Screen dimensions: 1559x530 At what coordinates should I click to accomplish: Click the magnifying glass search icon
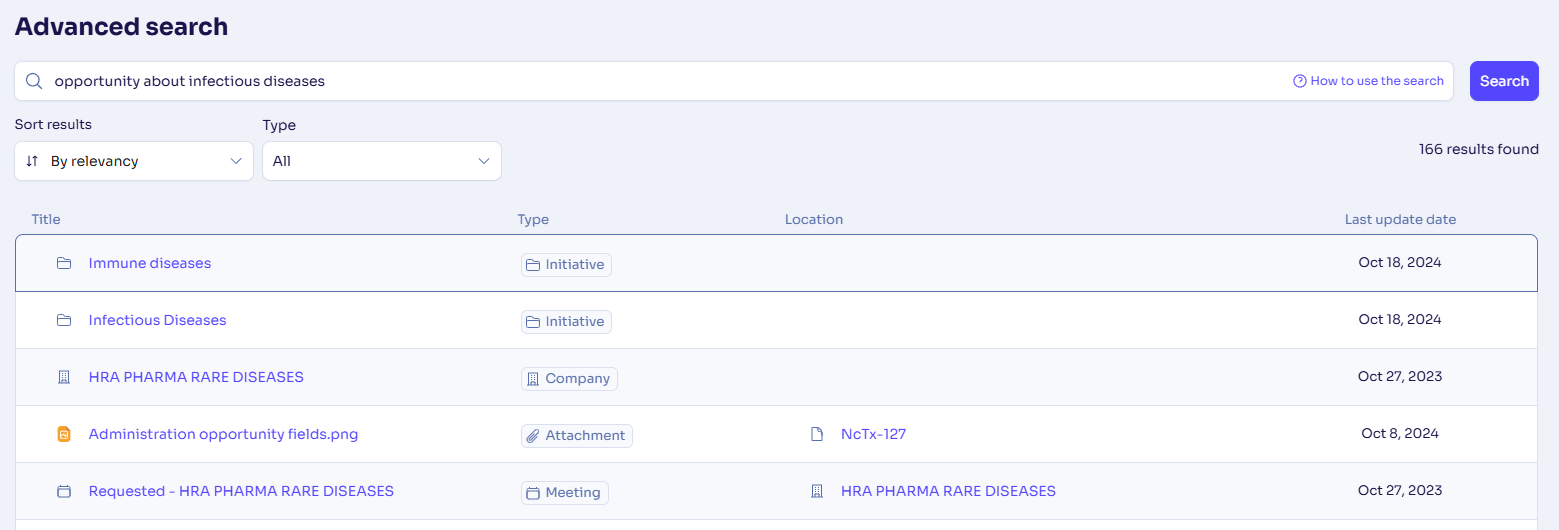[x=33, y=81]
